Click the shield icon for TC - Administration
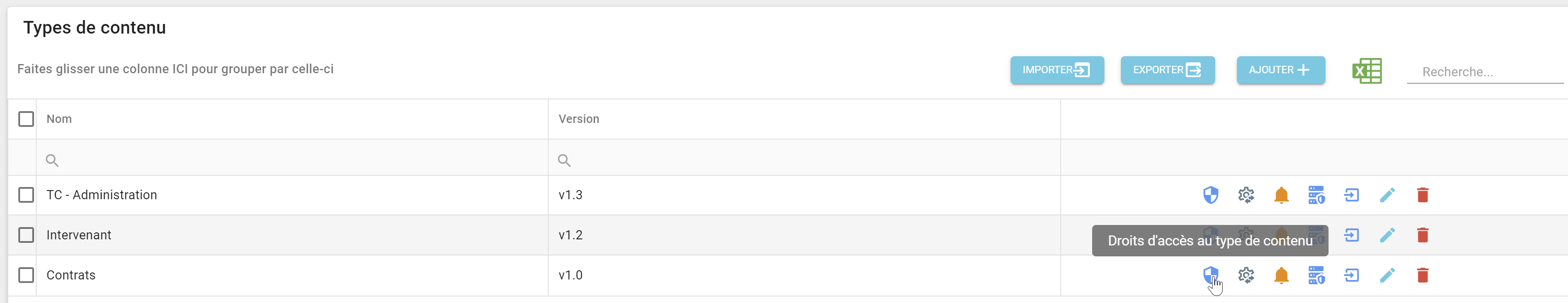Screen dimensions: 1568x303 [1210, 195]
